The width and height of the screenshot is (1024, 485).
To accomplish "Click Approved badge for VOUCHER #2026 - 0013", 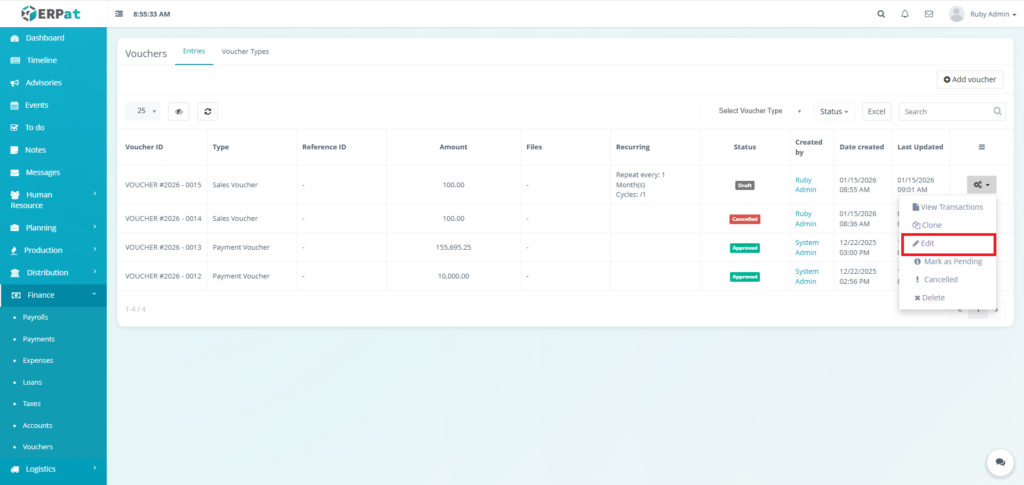I will [x=744, y=248].
